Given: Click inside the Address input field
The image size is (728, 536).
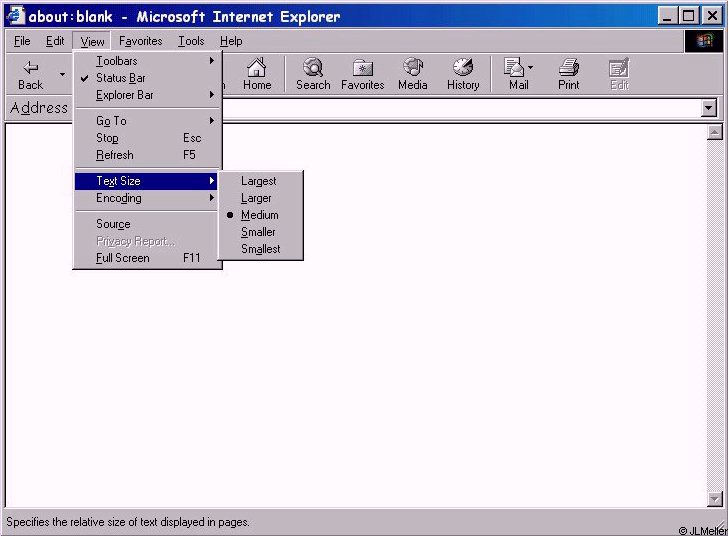Looking at the screenshot, I should (x=462, y=108).
